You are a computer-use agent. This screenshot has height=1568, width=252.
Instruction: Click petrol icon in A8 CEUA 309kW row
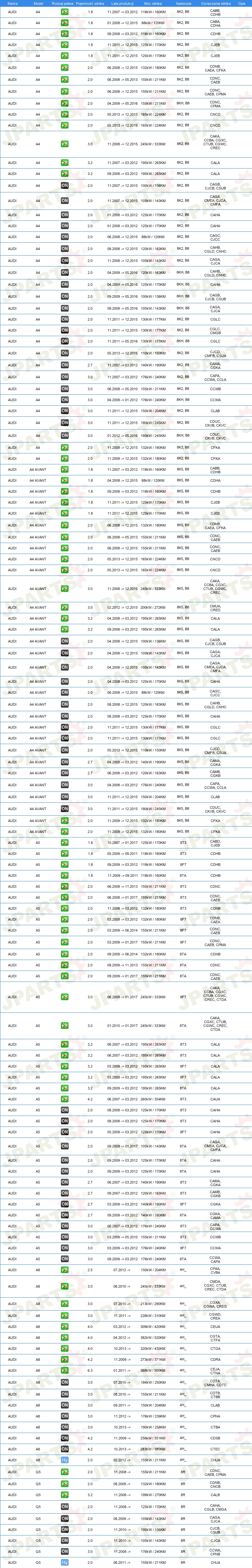[64, 1326]
